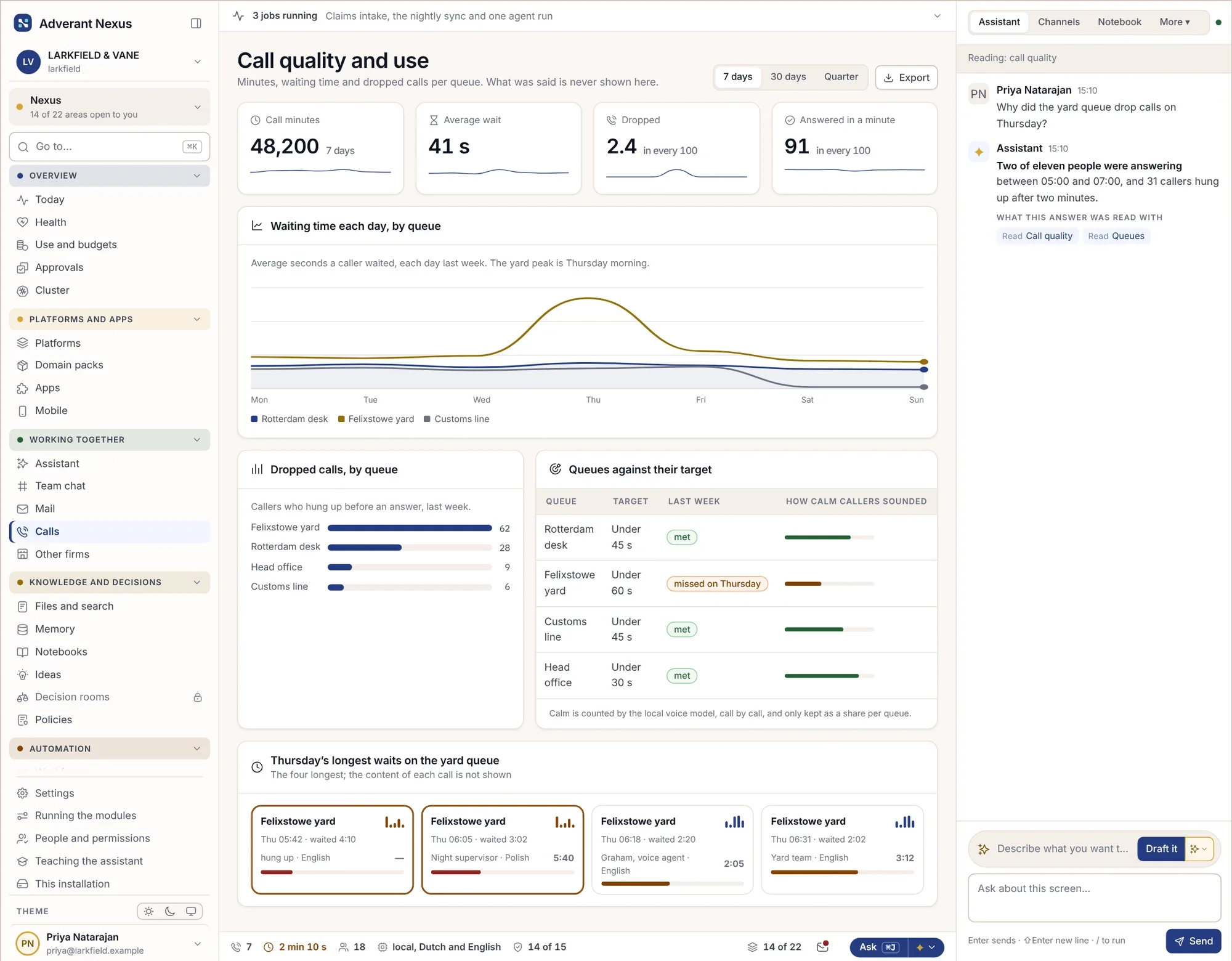Switch to the Channels tab
The width and height of the screenshot is (1232, 961).
(1058, 22)
